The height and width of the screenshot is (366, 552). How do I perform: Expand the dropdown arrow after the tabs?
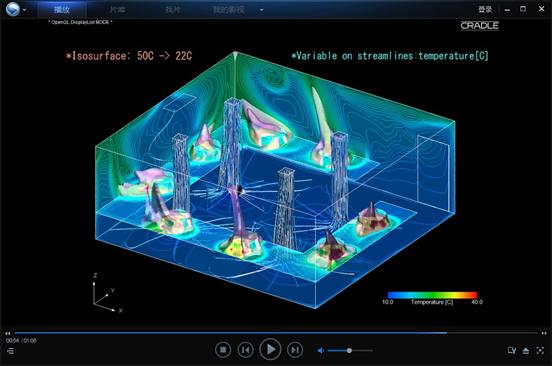click(x=262, y=10)
